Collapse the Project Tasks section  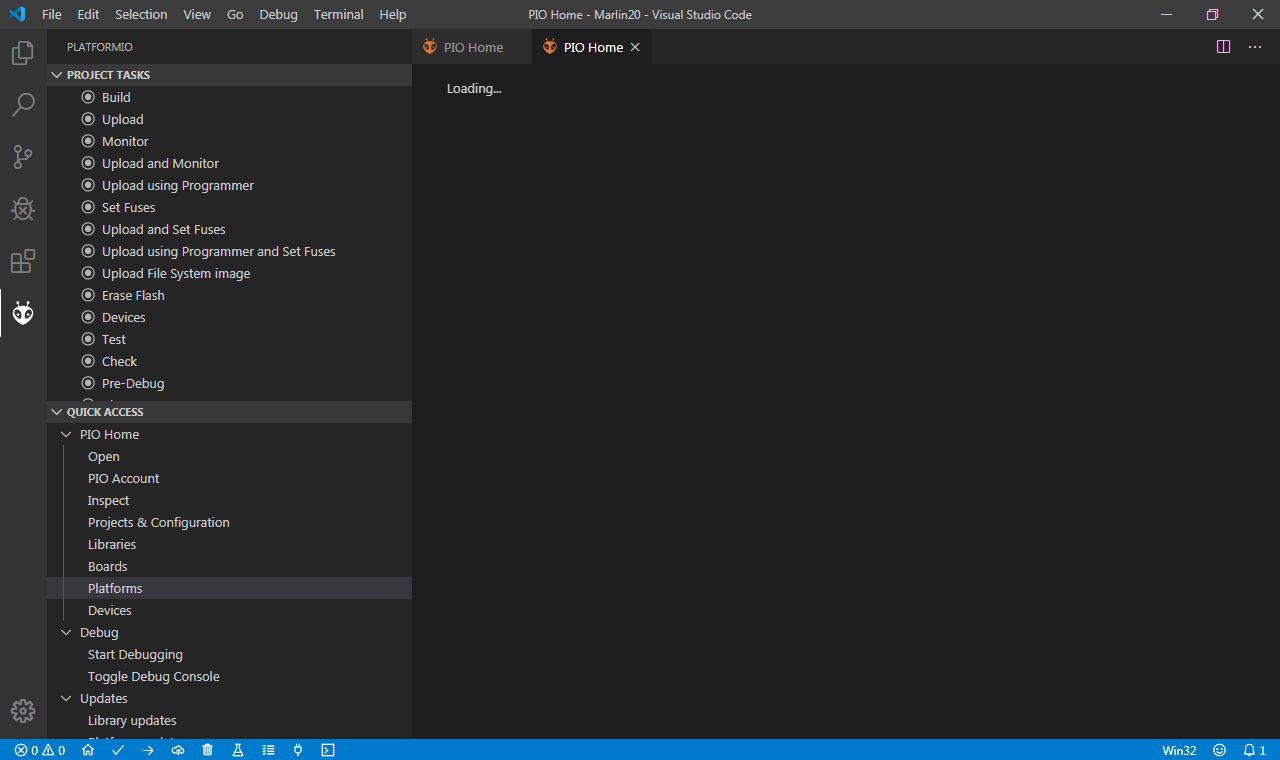(x=229, y=75)
